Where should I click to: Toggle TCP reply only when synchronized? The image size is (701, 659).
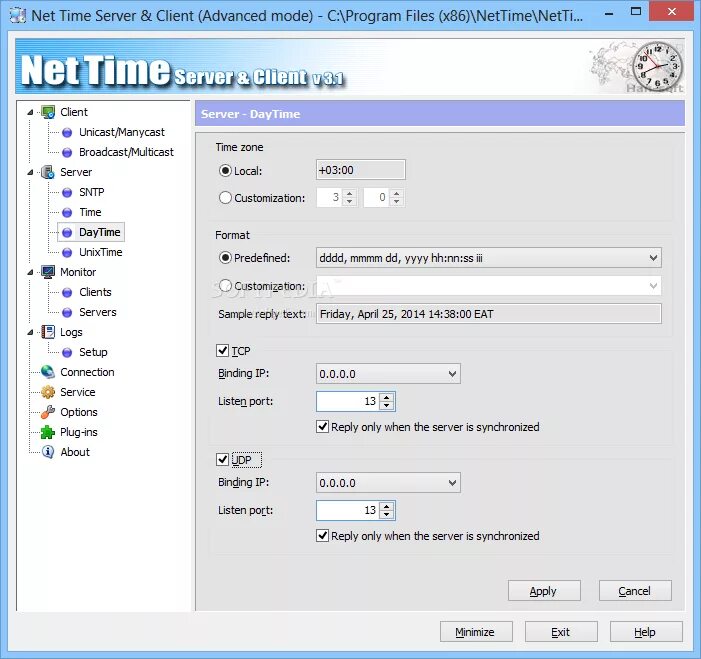322,427
